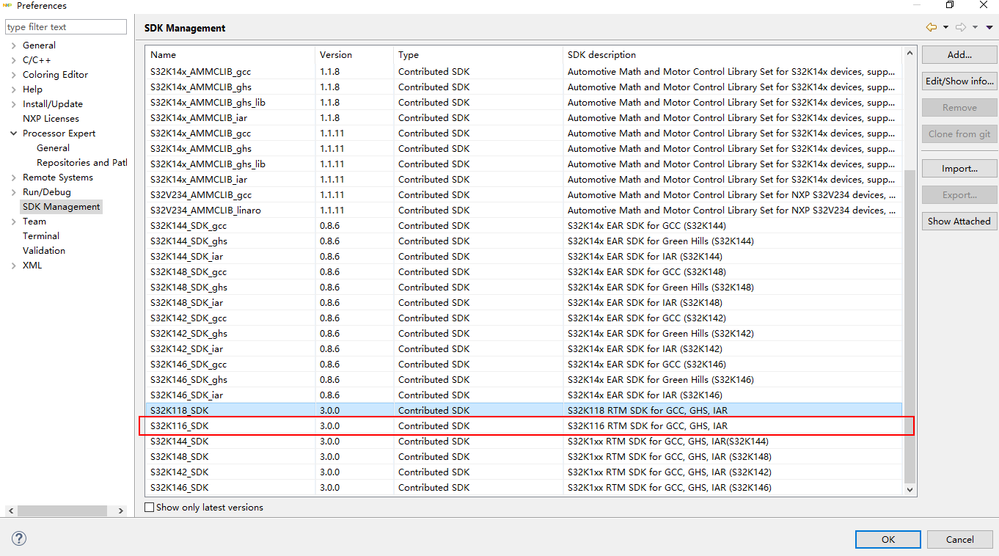Click SDK description column header
Image resolution: width=999 pixels, height=556 pixels.
(x=733, y=55)
